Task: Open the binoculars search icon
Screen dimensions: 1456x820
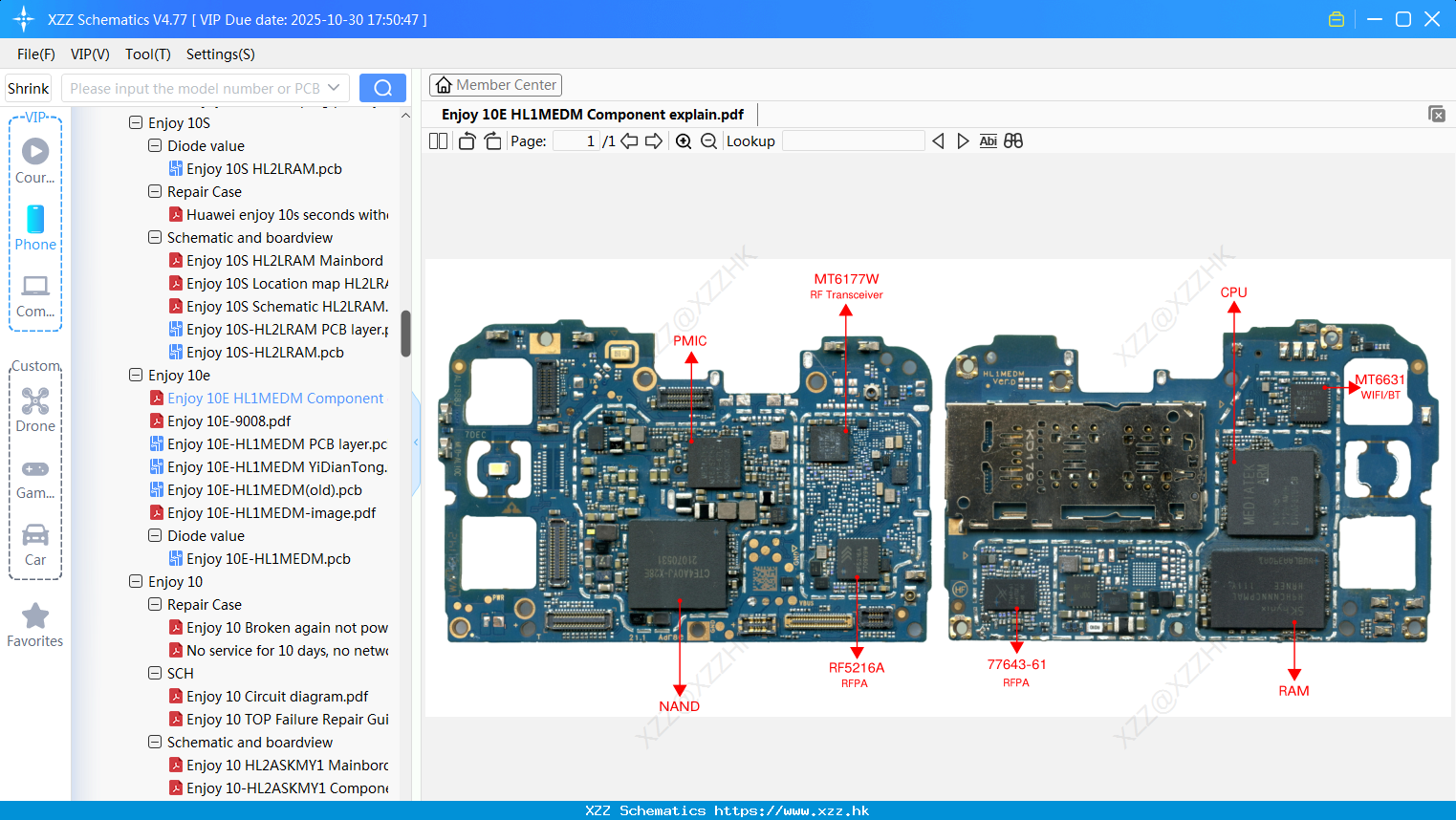Action: (1013, 140)
